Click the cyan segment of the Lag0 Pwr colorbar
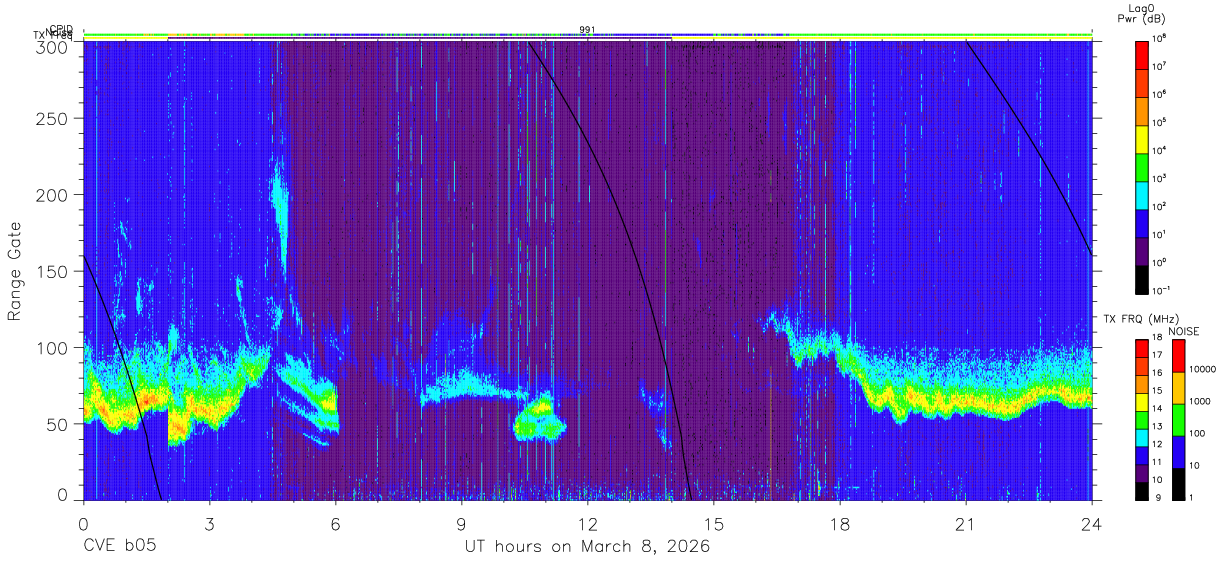The height and width of the screenshot is (567, 1228). point(1142,193)
